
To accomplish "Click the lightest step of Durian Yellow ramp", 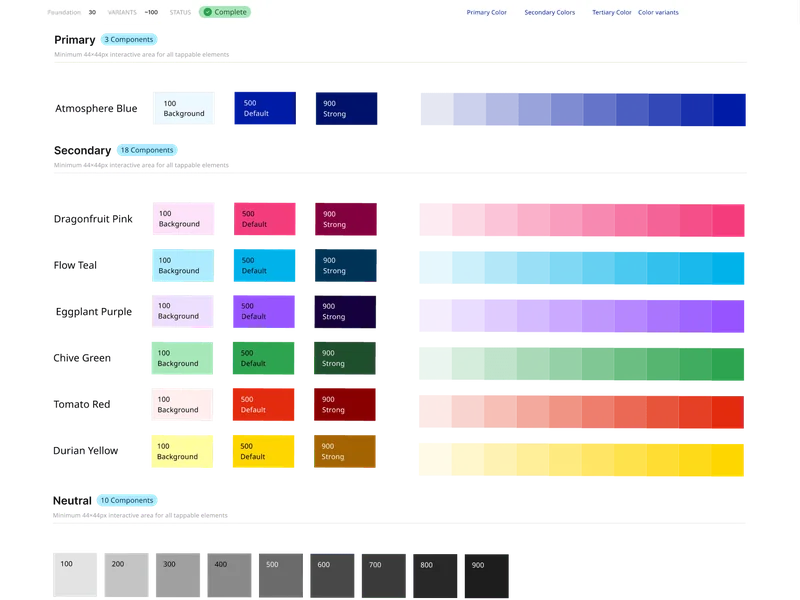I will coord(436,460).
